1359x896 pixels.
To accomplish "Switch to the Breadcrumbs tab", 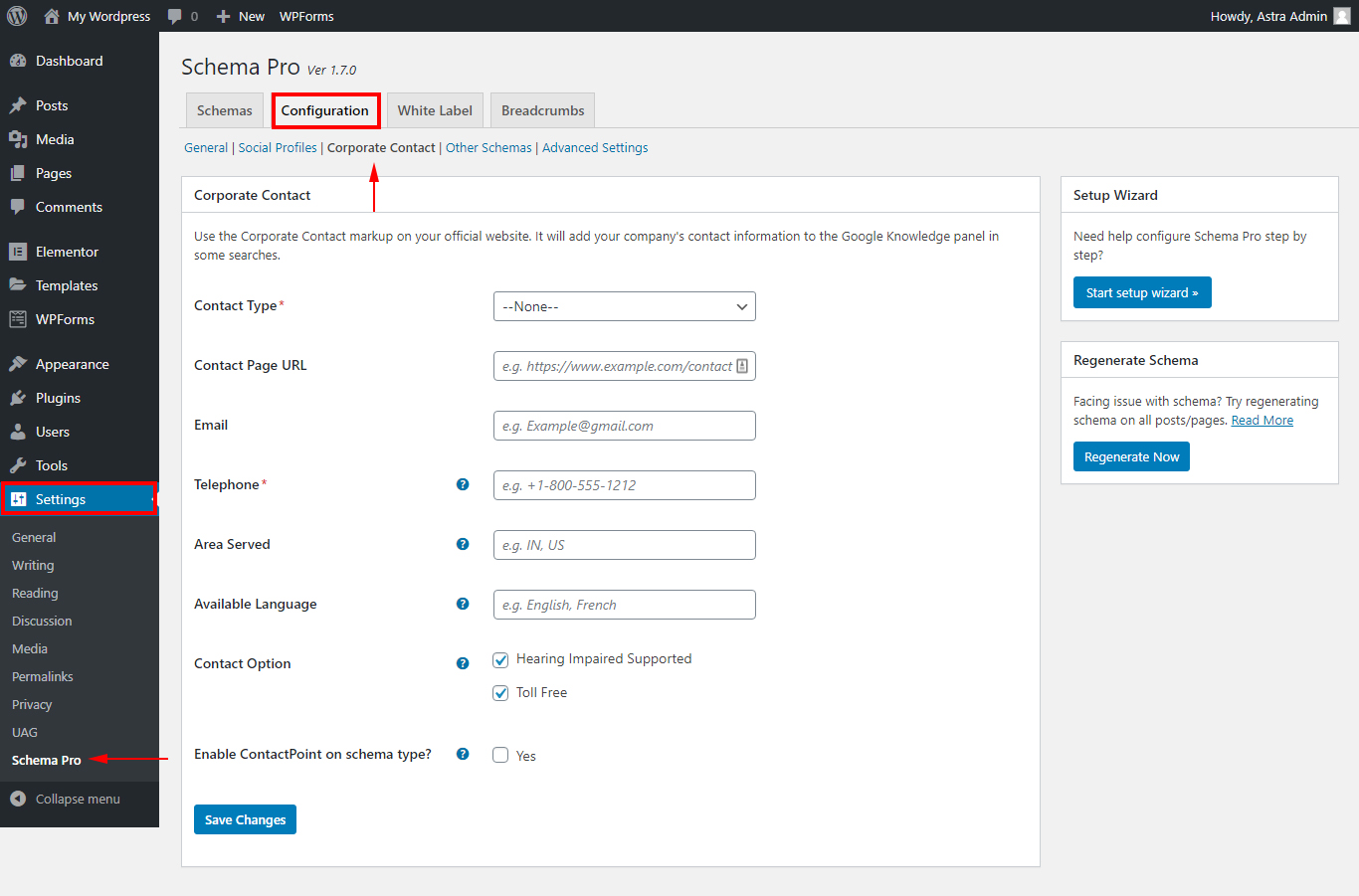I will click(541, 109).
